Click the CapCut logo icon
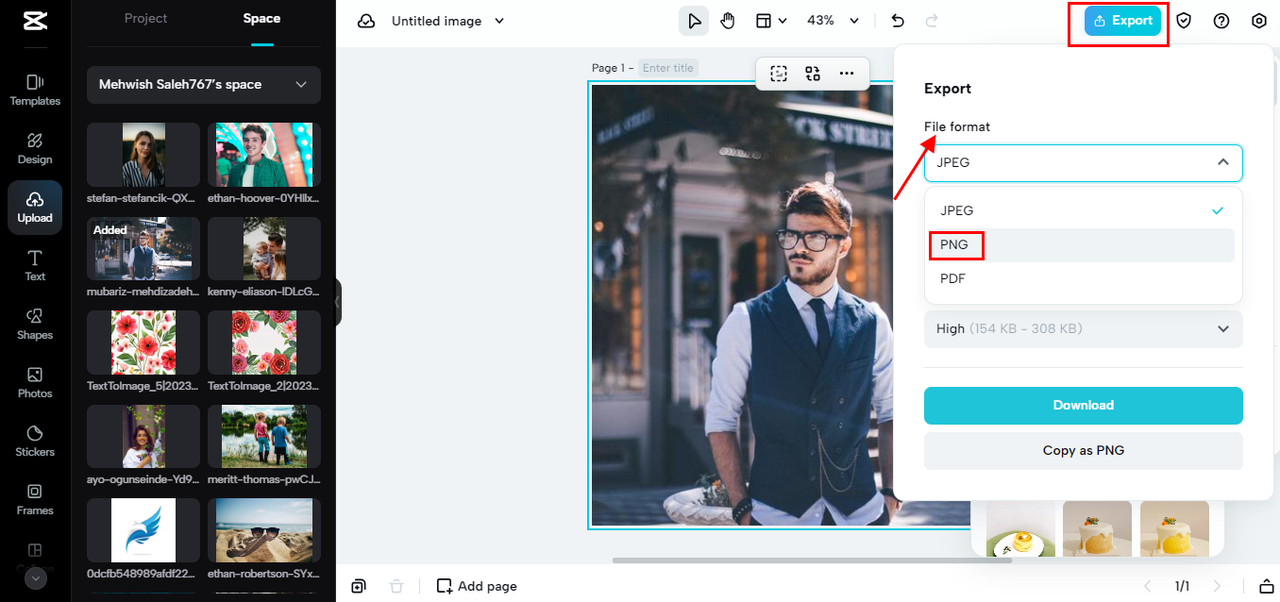The height and width of the screenshot is (602, 1280). [x=35, y=22]
